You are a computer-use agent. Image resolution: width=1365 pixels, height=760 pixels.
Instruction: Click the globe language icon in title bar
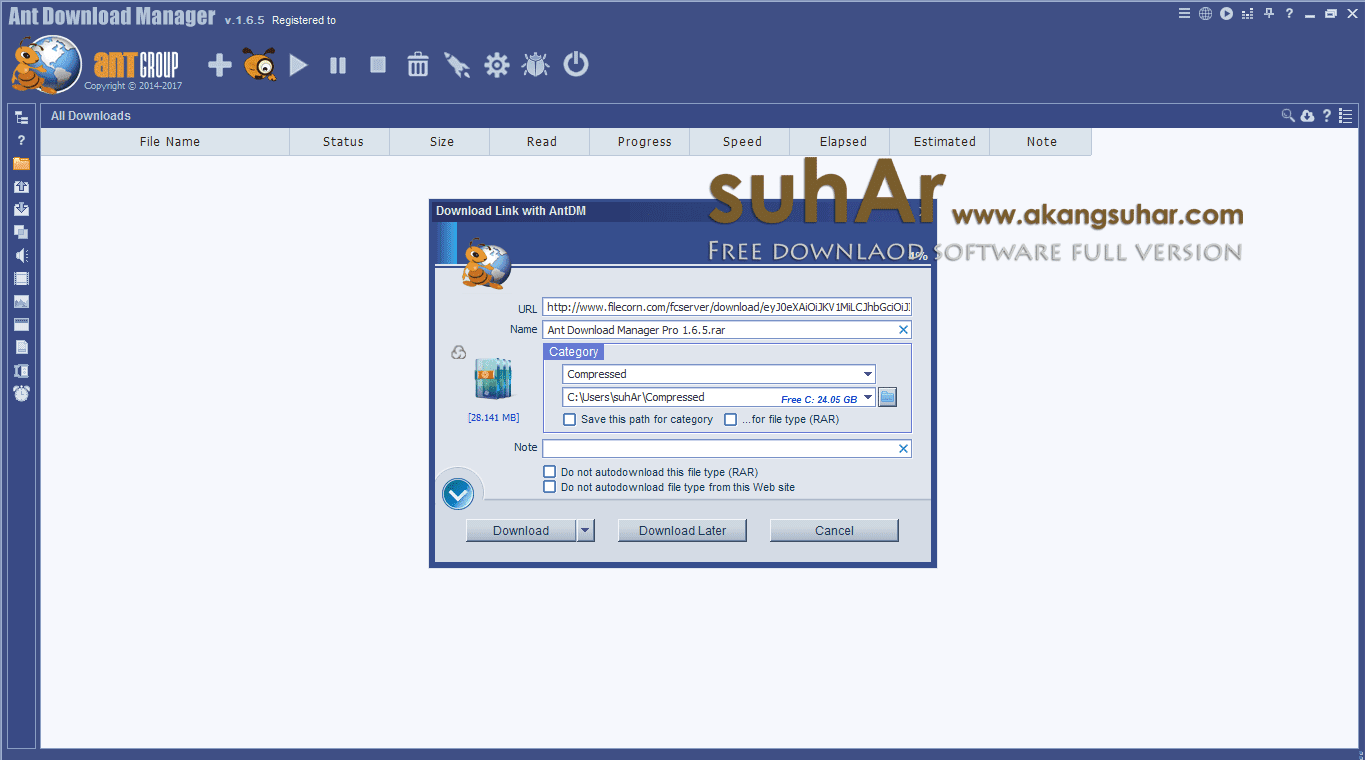point(1205,14)
